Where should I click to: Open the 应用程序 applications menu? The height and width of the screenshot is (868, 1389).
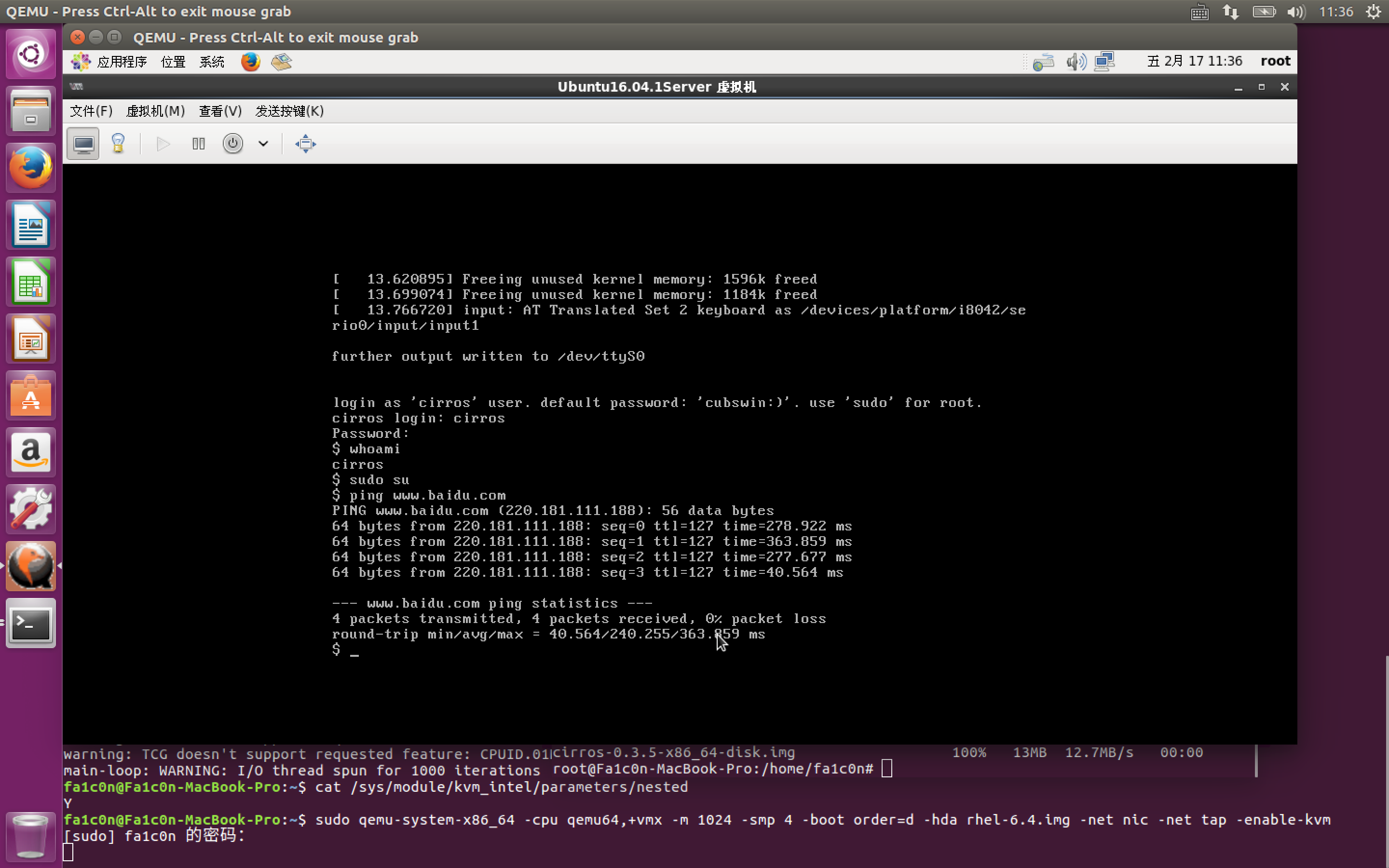[122, 62]
